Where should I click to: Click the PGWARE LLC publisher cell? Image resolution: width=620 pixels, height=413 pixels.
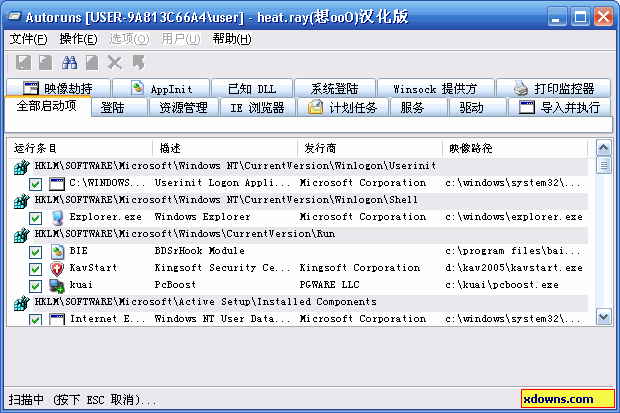coord(329,285)
